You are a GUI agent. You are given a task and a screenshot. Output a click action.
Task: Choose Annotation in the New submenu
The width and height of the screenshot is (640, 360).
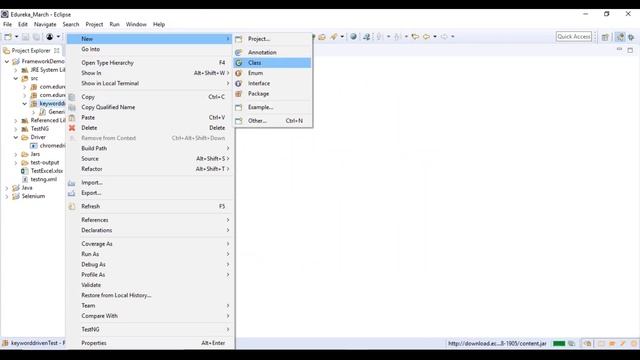[x=272, y=52]
